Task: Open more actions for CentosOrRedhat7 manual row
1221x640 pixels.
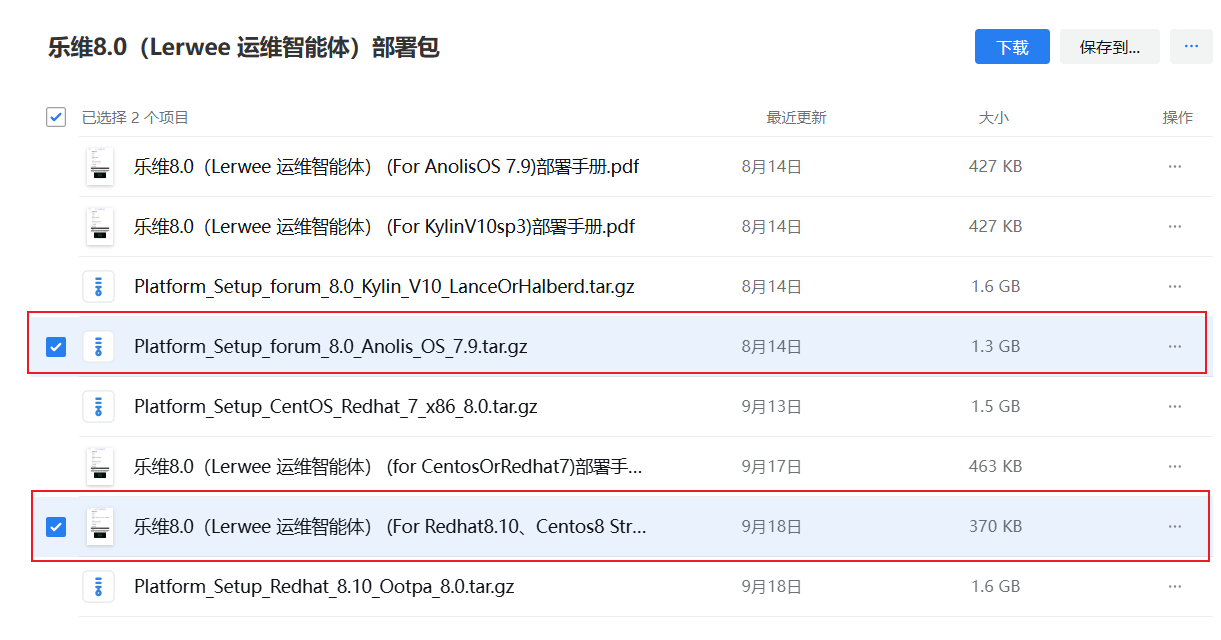Action: coord(1175,467)
